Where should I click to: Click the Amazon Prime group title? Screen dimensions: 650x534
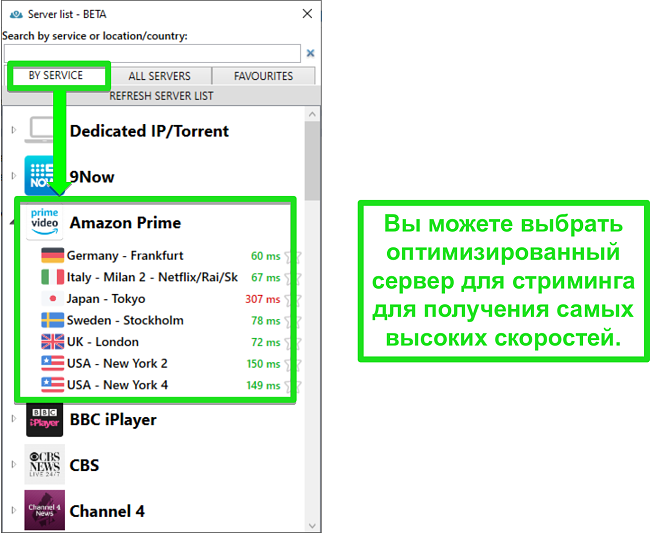pos(125,223)
